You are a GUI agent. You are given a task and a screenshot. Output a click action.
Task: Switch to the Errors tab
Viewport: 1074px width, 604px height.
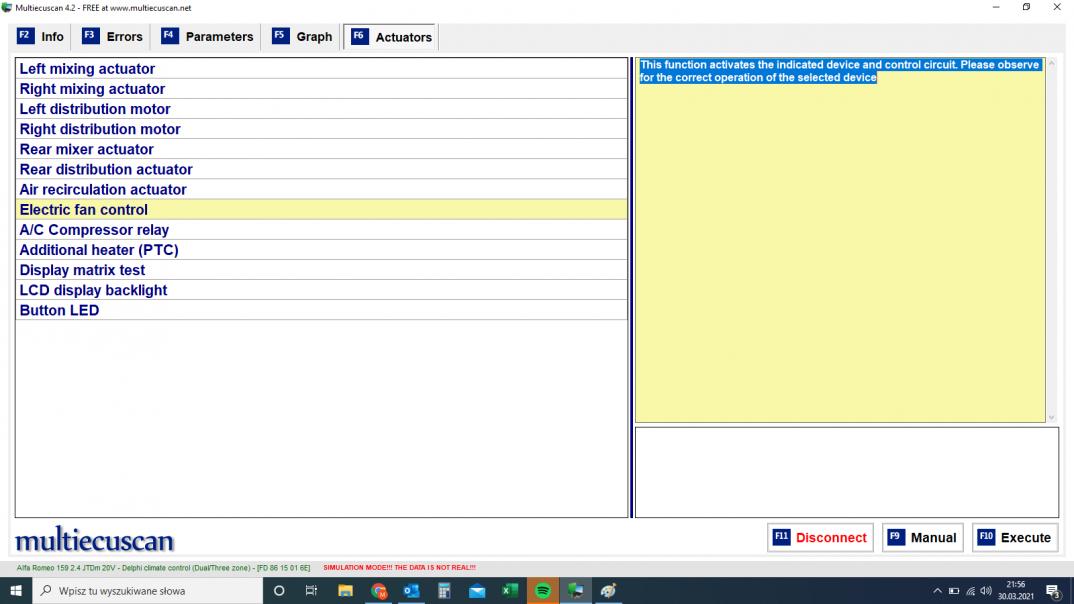(x=112, y=37)
